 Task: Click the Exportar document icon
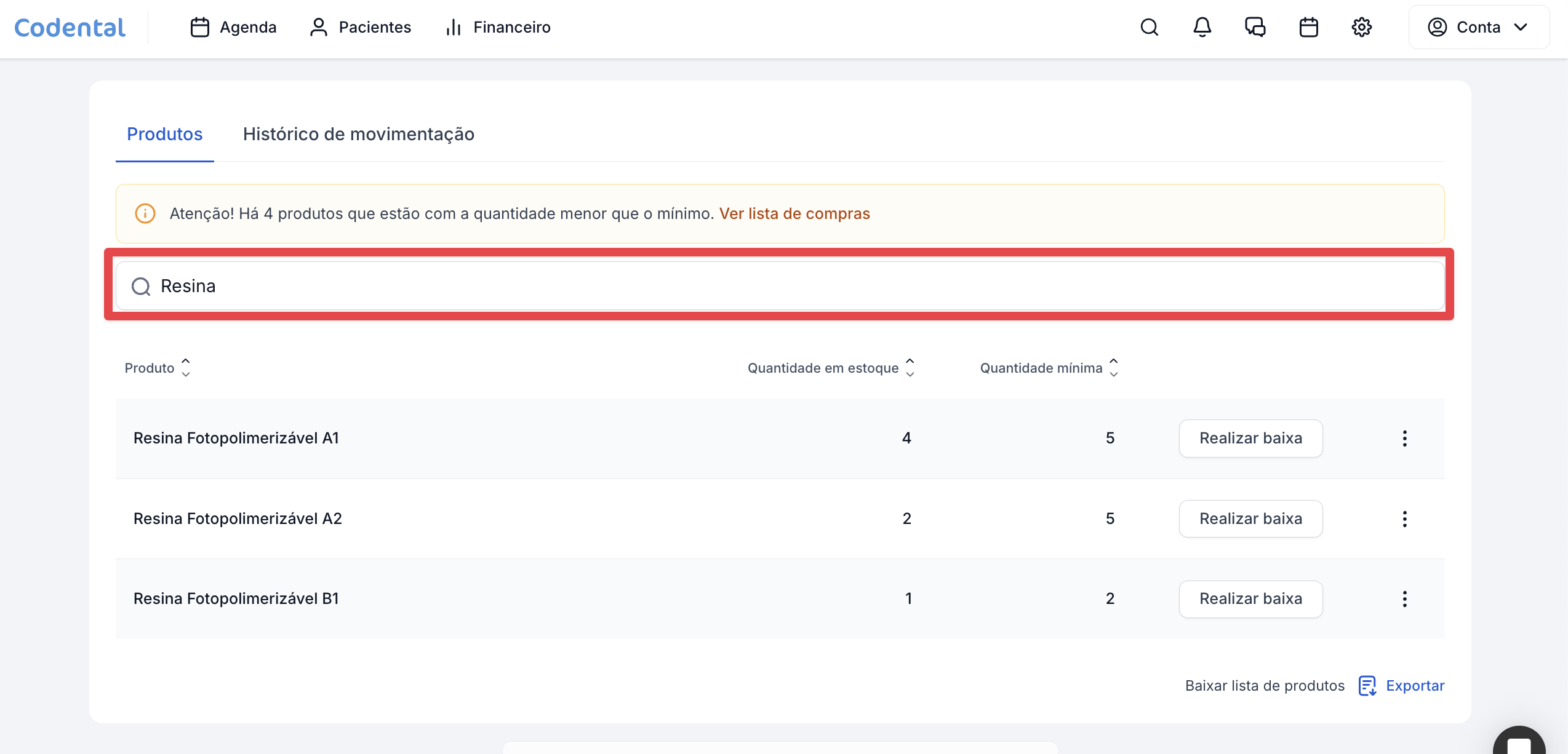[1367, 685]
